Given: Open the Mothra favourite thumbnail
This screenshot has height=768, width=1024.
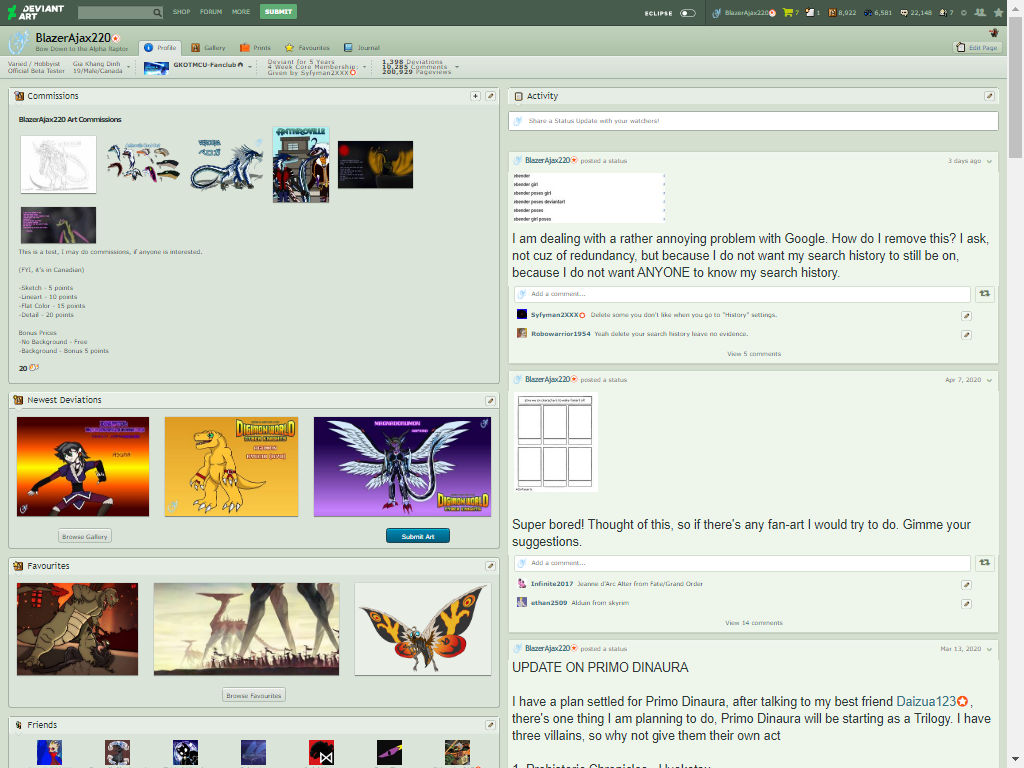Looking at the screenshot, I should (423, 629).
